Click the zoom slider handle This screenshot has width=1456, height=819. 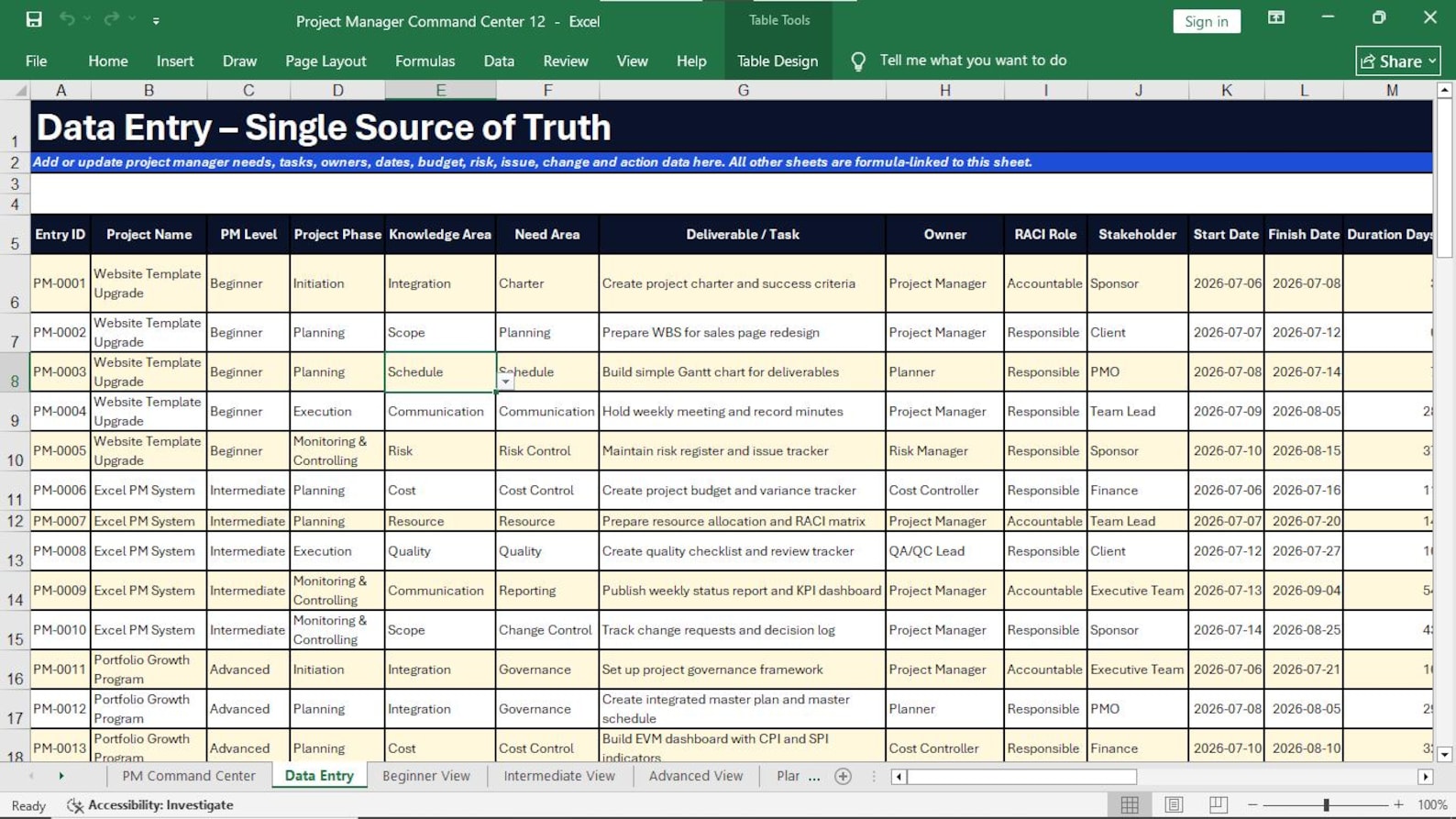[1326, 805]
